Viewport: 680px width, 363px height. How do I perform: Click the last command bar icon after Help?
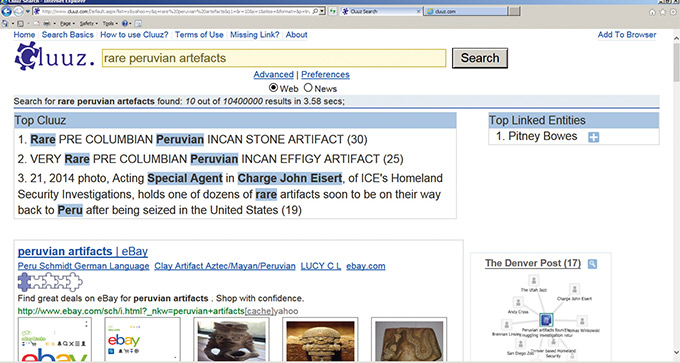138,23
